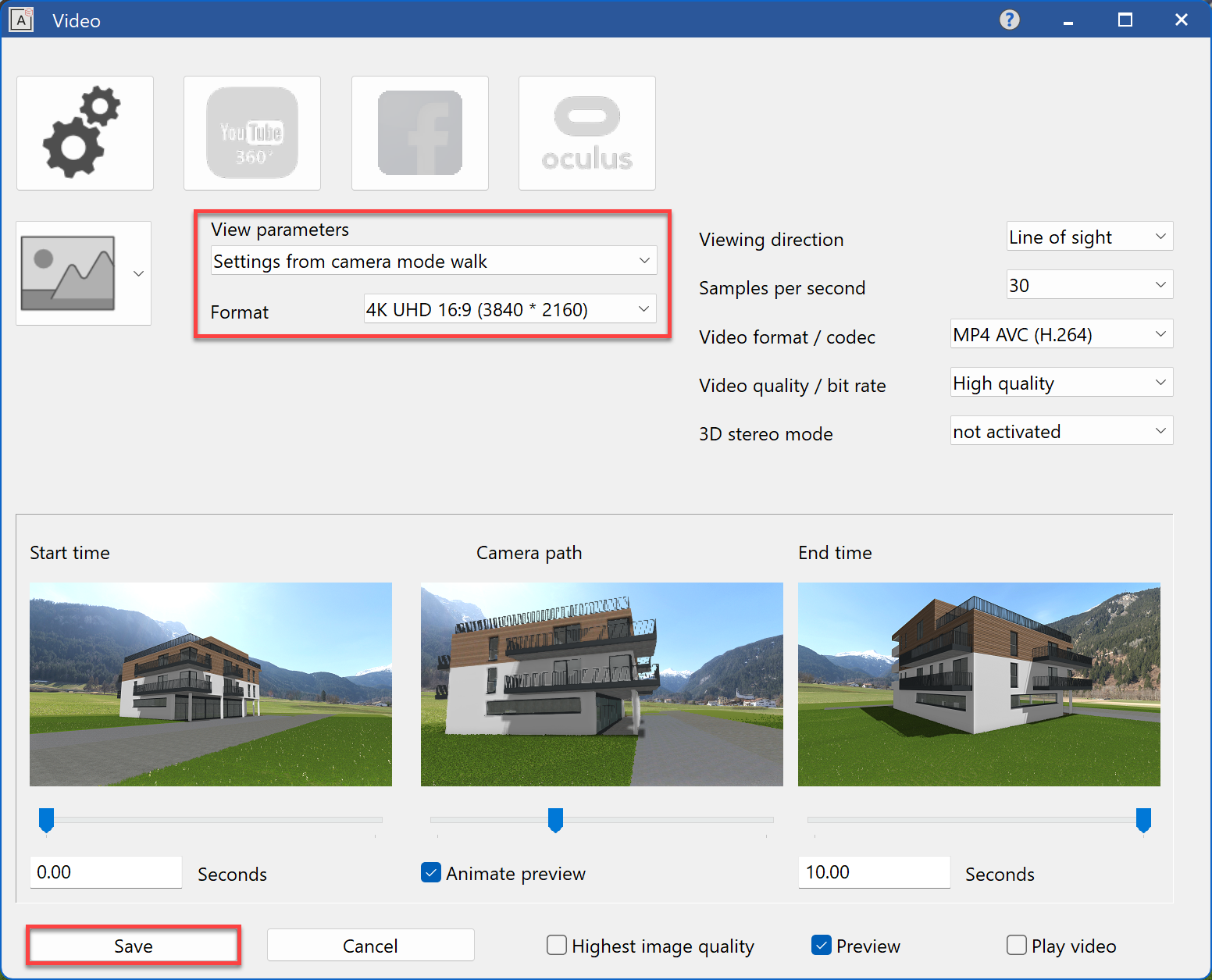The height and width of the screenshot is (980, 1212).
Task: Click the Camera path slider handle
Action: (x=555, y=820)
